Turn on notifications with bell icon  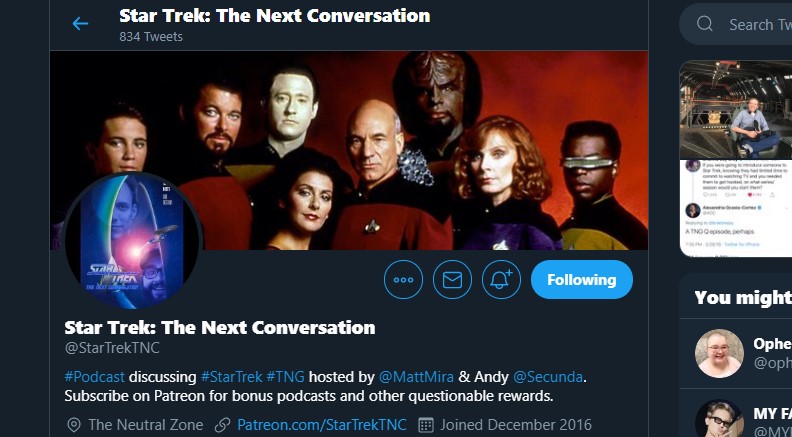501,280
